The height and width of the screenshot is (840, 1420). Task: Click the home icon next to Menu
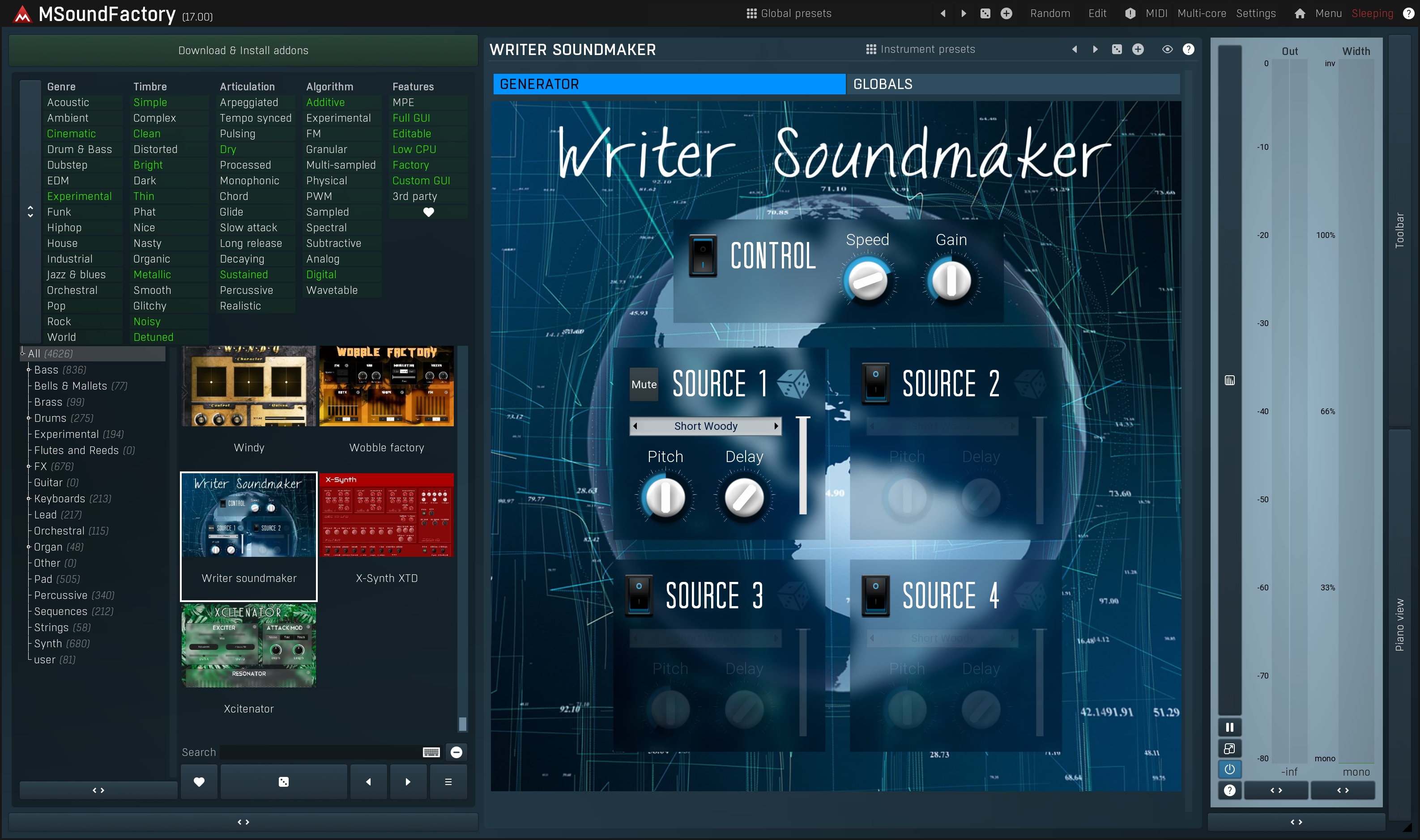coord(1300,13)
